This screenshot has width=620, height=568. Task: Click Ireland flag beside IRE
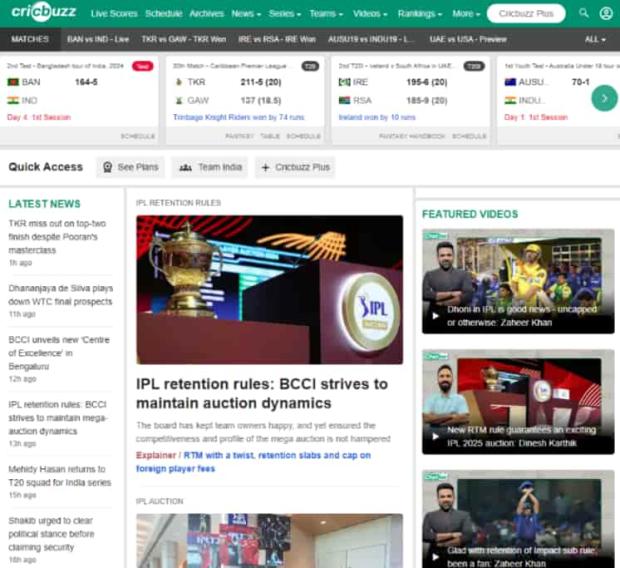coord(344,82)
